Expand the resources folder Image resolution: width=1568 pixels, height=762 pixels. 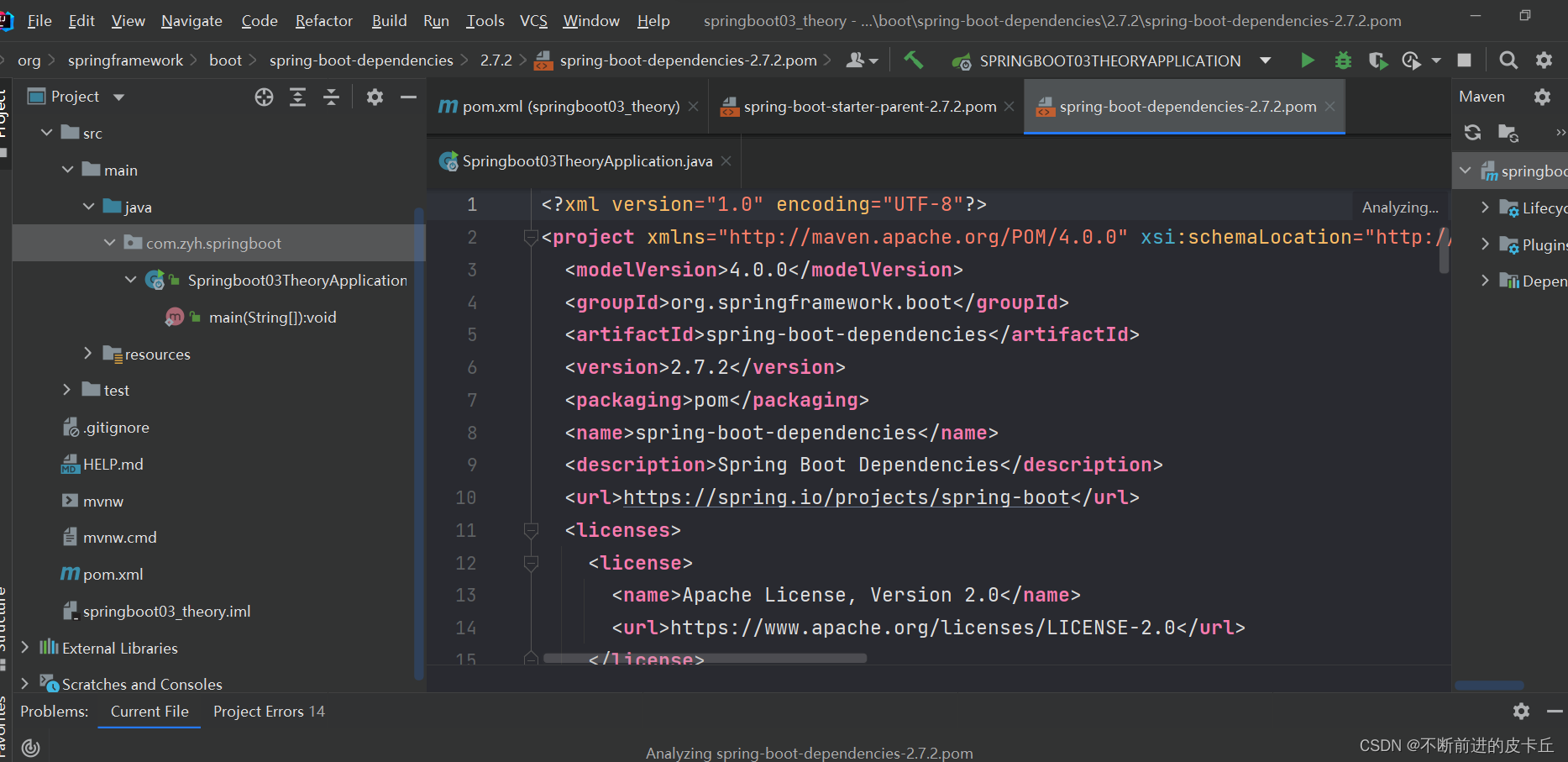tap(88, 354)
